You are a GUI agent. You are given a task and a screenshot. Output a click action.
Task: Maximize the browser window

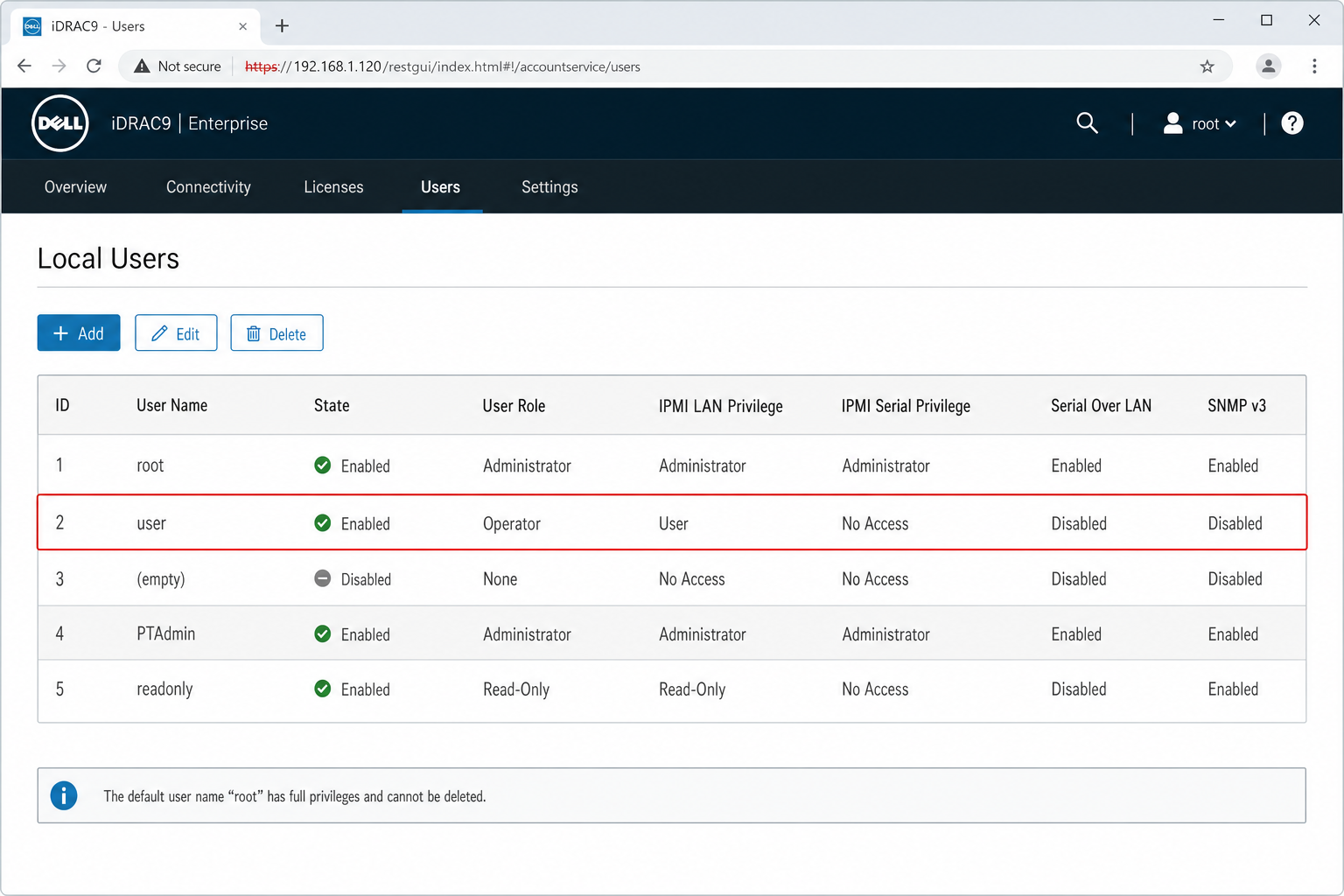(1266, 20)
